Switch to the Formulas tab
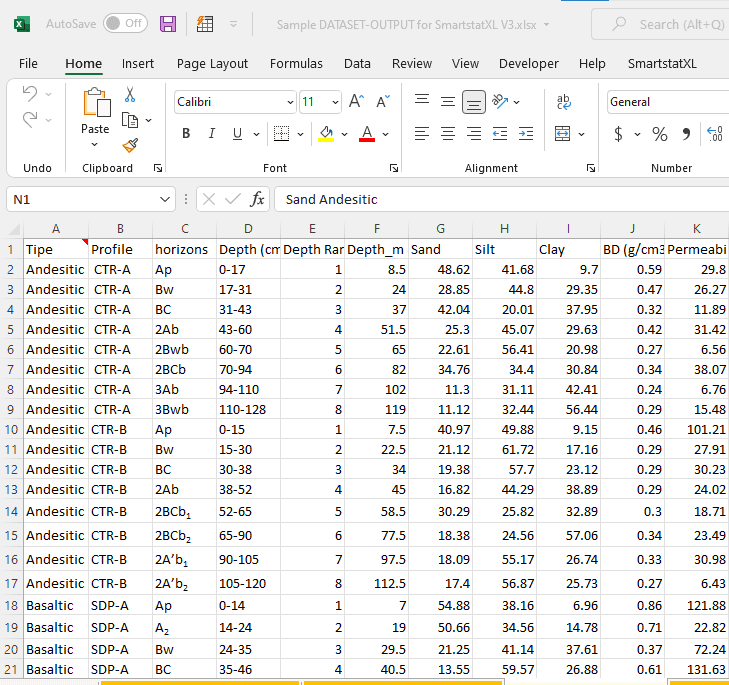 pos(296,63)
